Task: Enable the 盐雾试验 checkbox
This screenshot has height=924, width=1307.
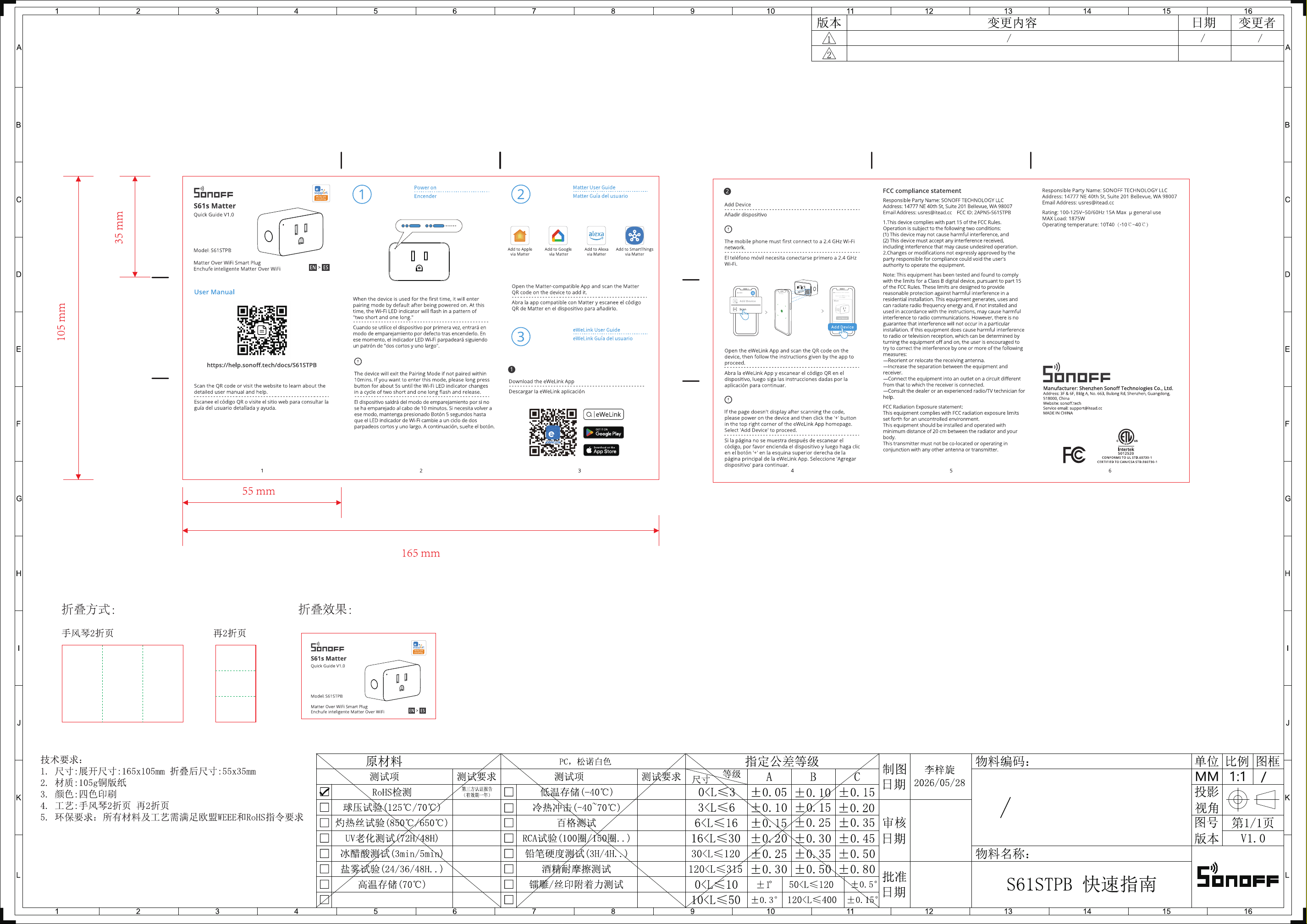Action: 325,869
